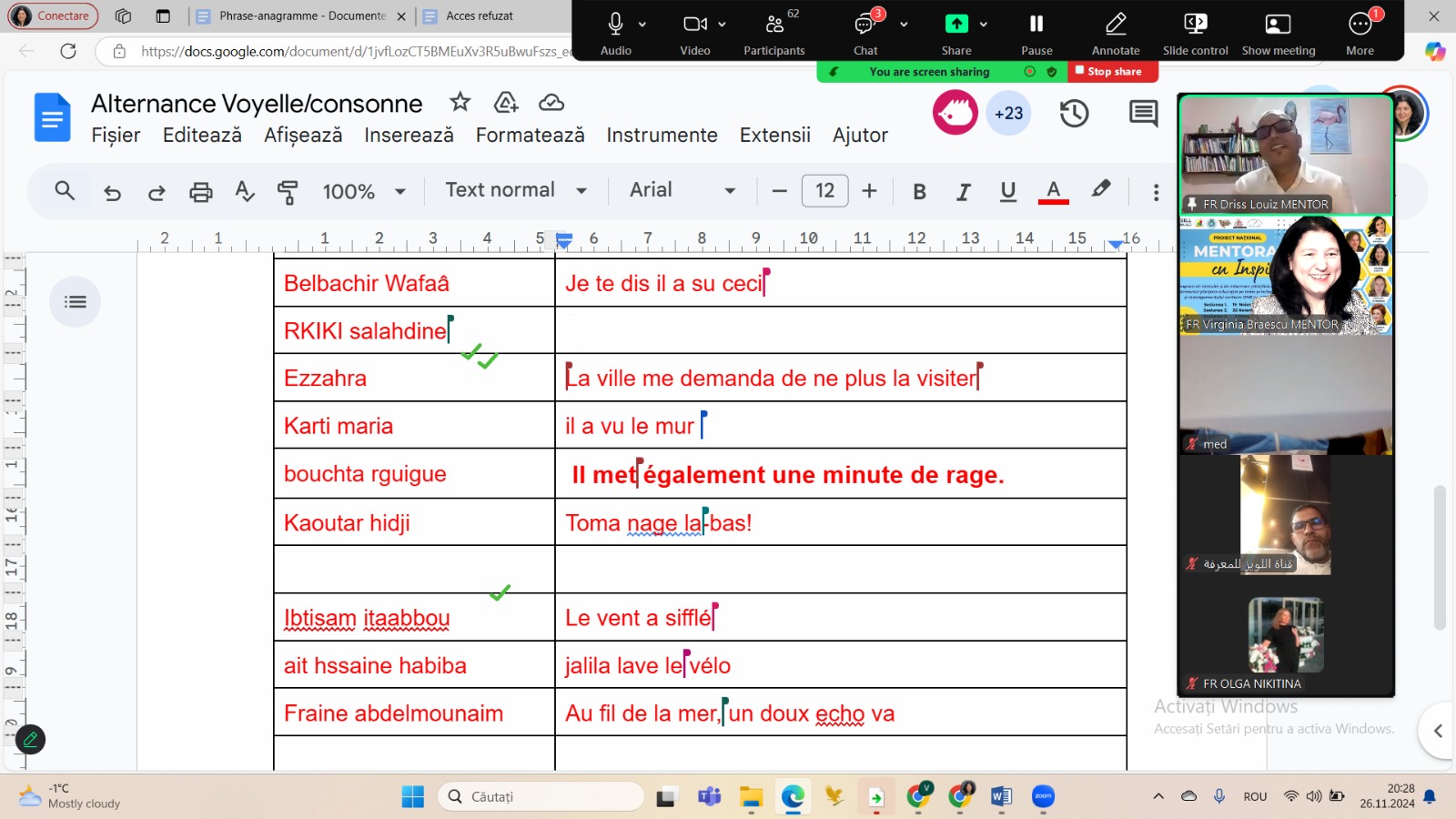
Task: Open version history clock icon
Action: click(x=1074, y=114)
